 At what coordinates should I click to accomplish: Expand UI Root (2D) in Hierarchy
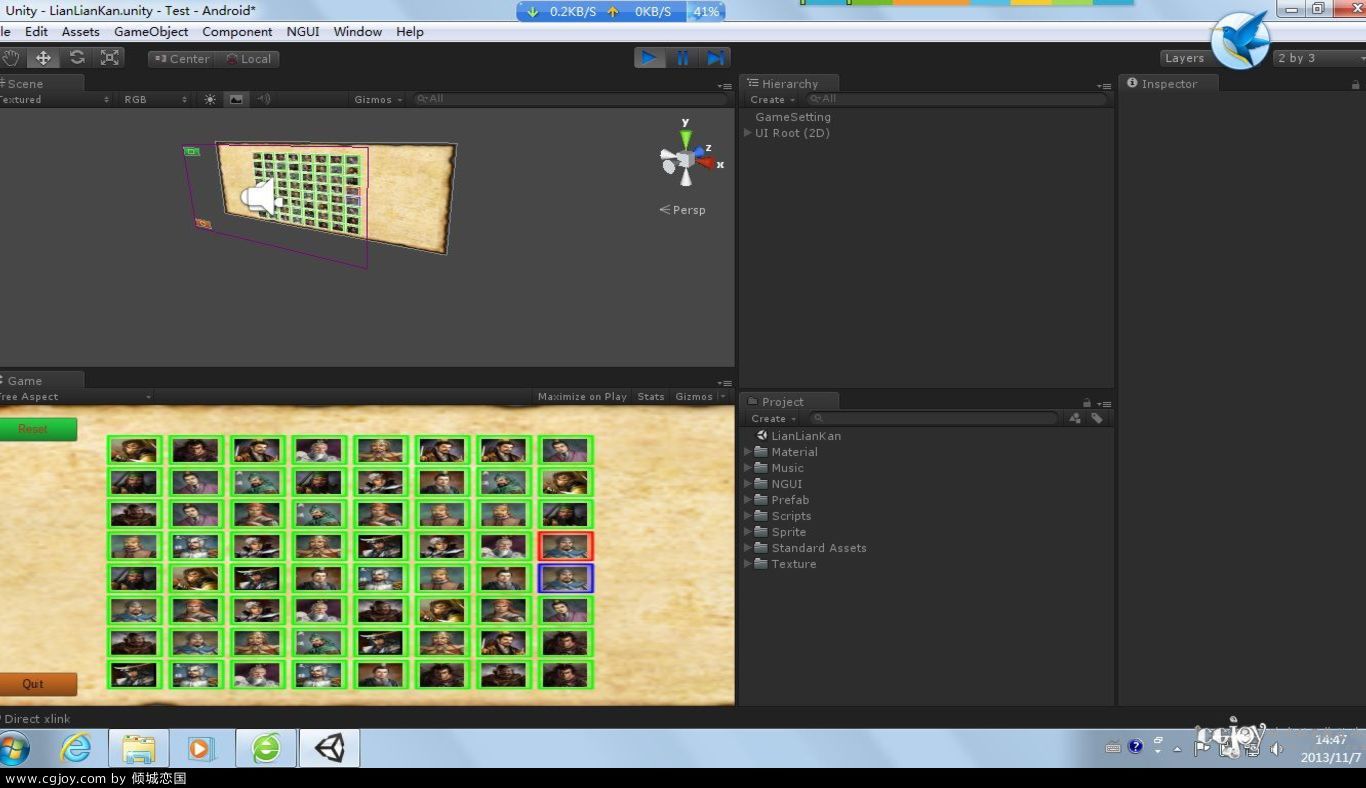(x=747, y=133)
